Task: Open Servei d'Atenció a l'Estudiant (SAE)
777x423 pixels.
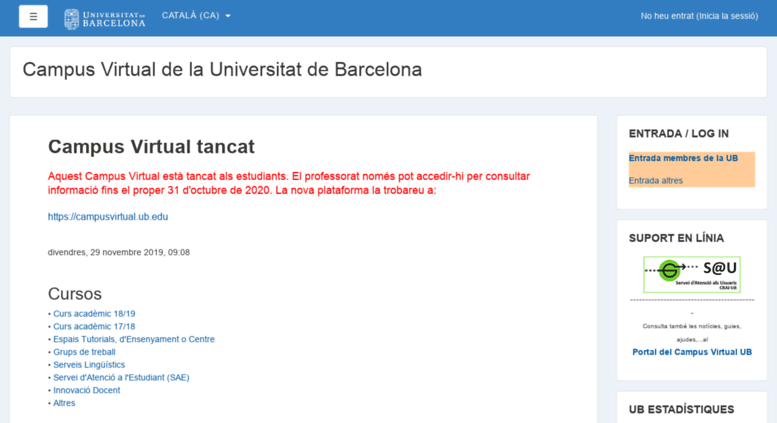Action: [121, 377]
